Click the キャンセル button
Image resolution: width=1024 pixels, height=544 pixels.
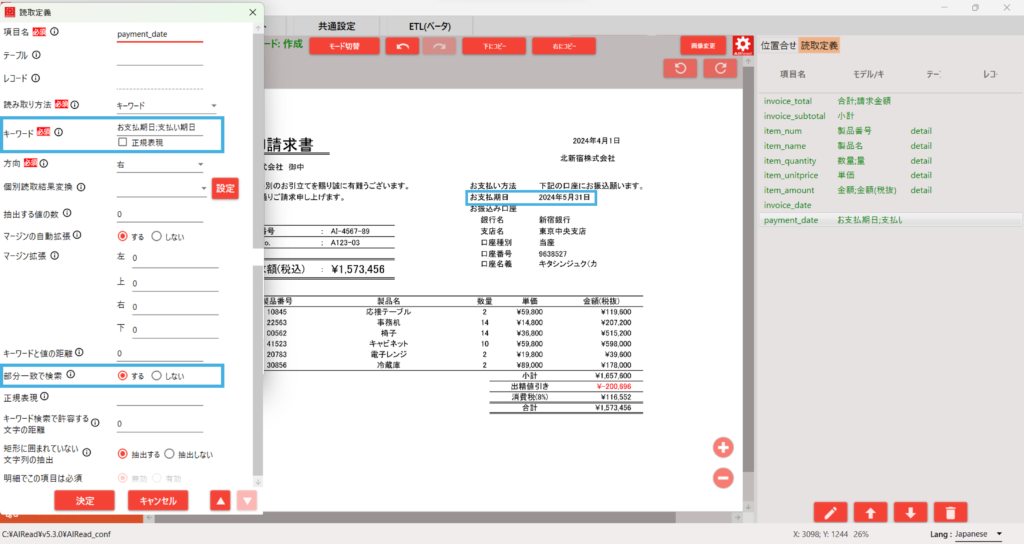pos(158,500)
